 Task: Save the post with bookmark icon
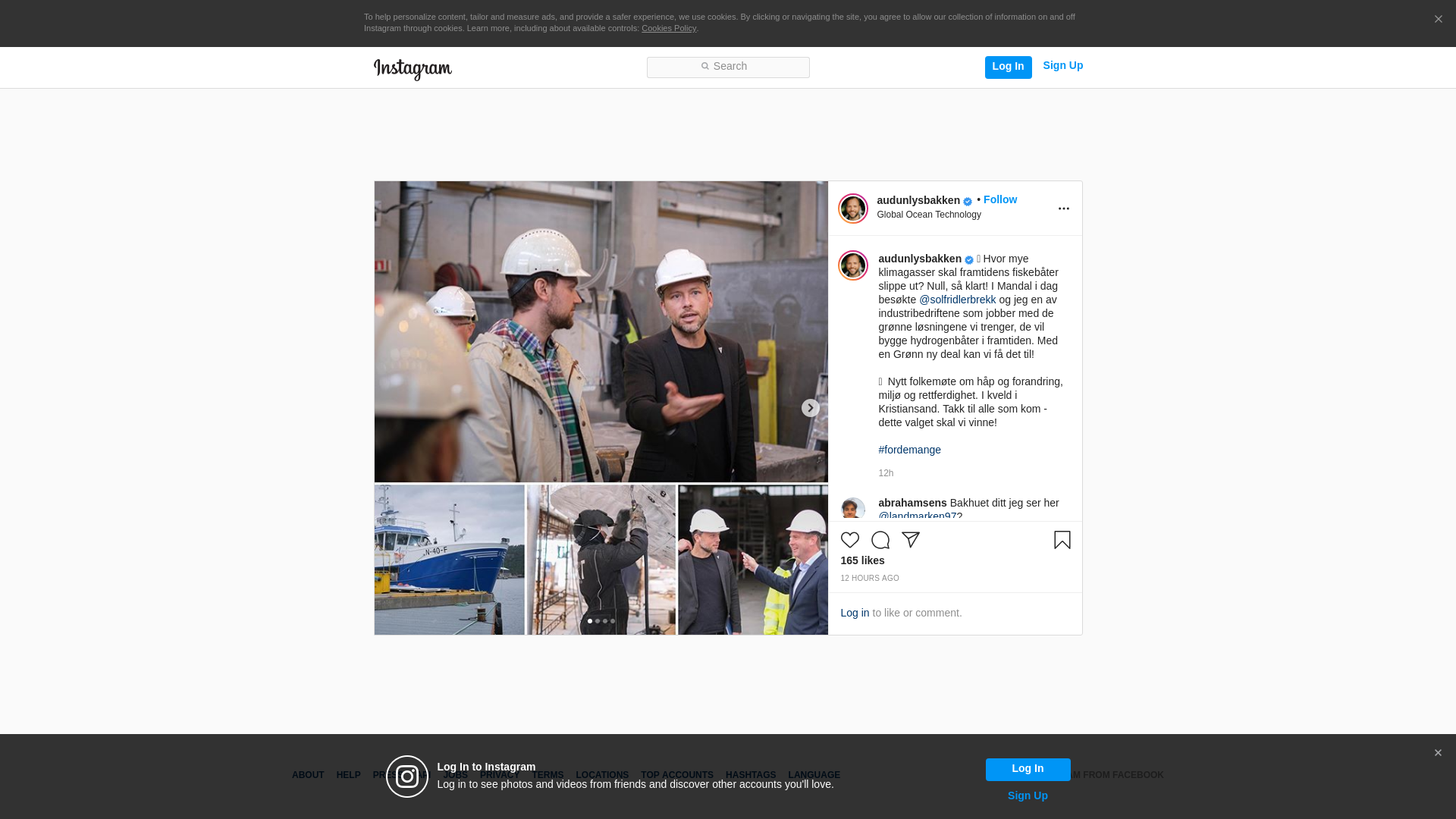1062,540
